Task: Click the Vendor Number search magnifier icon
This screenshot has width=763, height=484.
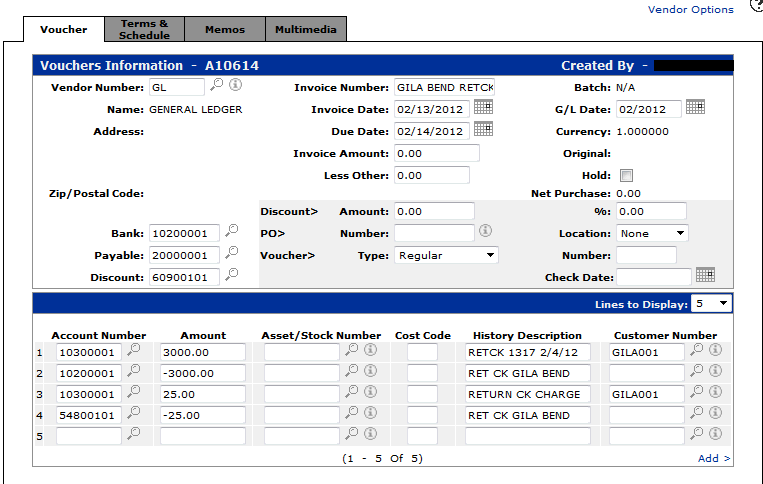Action: tap(216, 86)
